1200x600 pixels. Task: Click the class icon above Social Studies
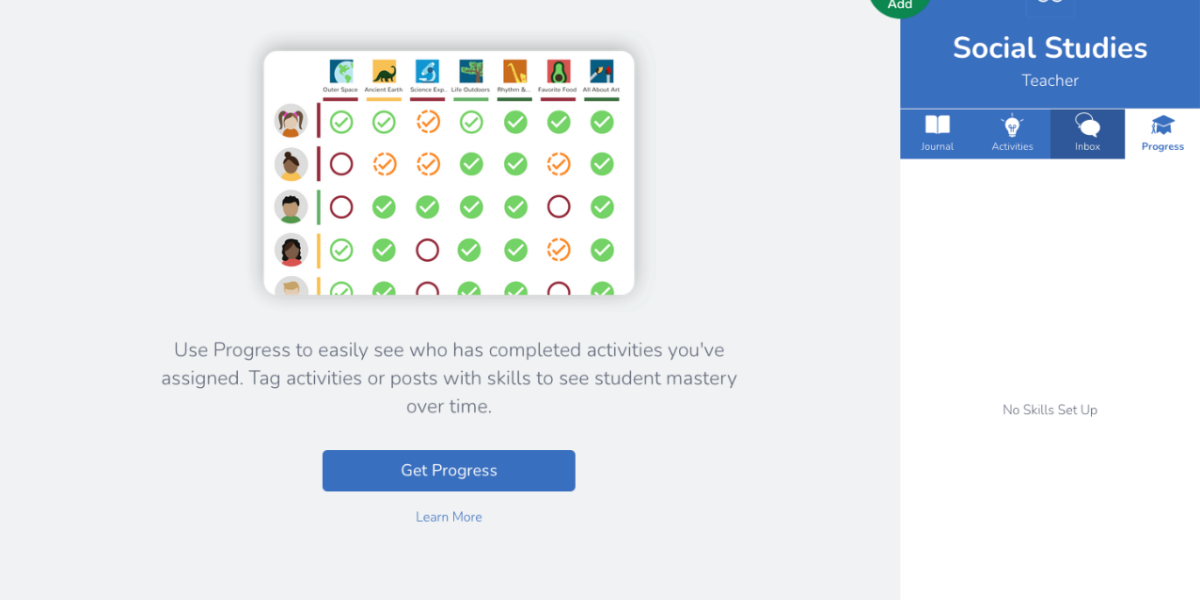(x=1050, y=4)
